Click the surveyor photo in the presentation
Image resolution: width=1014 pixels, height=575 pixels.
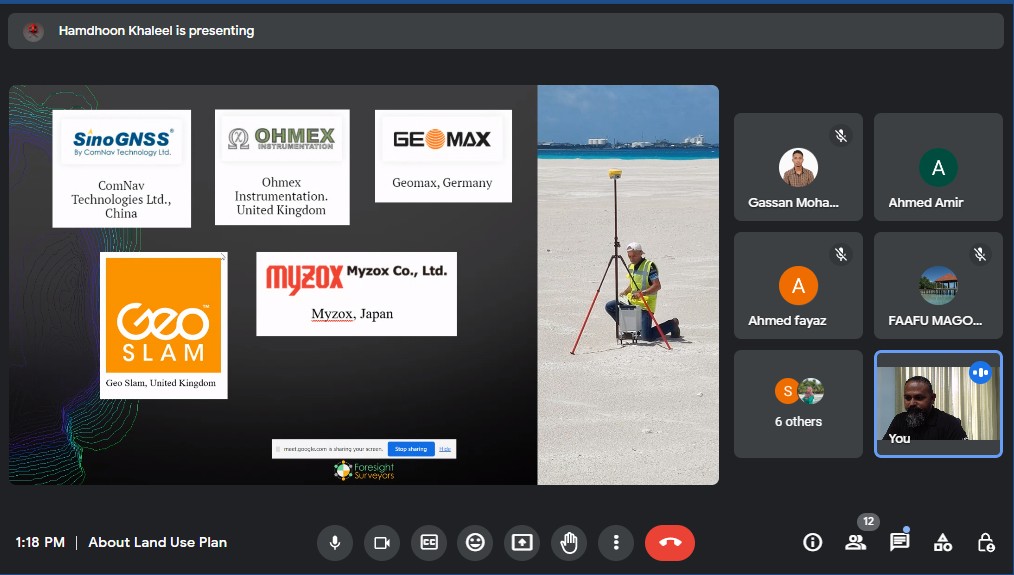coord(628,285)
